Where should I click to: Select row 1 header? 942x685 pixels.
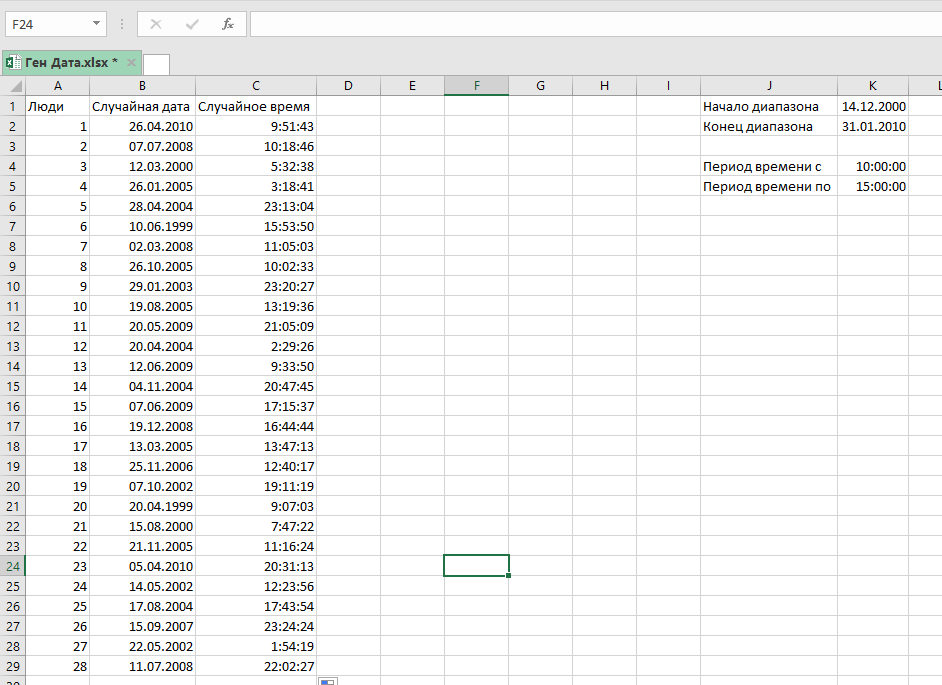(13, 106)
